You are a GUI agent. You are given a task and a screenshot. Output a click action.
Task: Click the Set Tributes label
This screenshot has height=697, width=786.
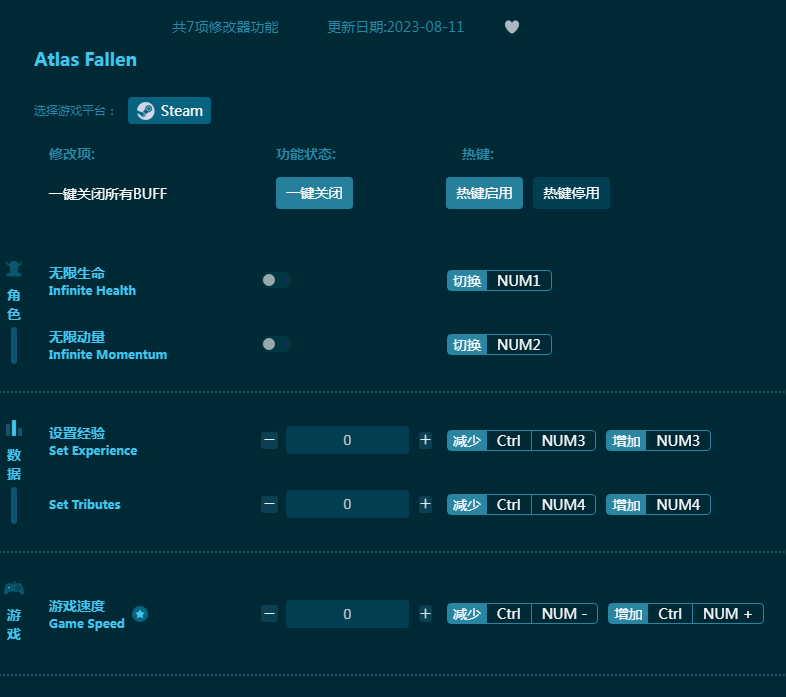click(85, 504)
